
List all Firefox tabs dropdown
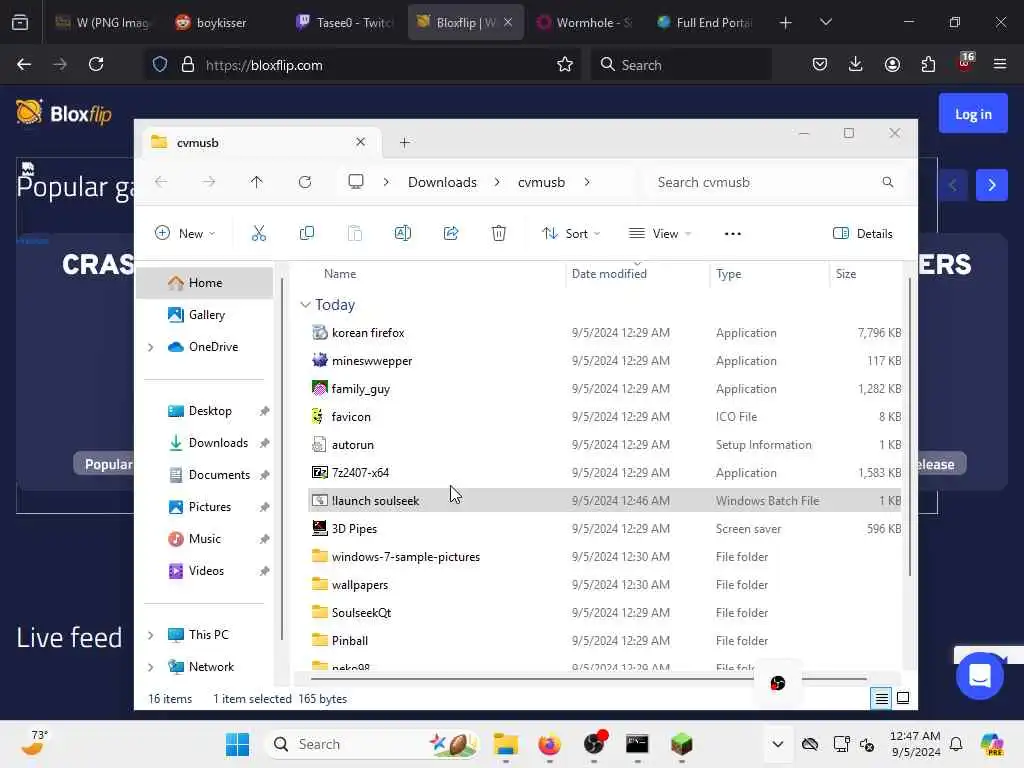pyautogui.click(x=825, y=22)
